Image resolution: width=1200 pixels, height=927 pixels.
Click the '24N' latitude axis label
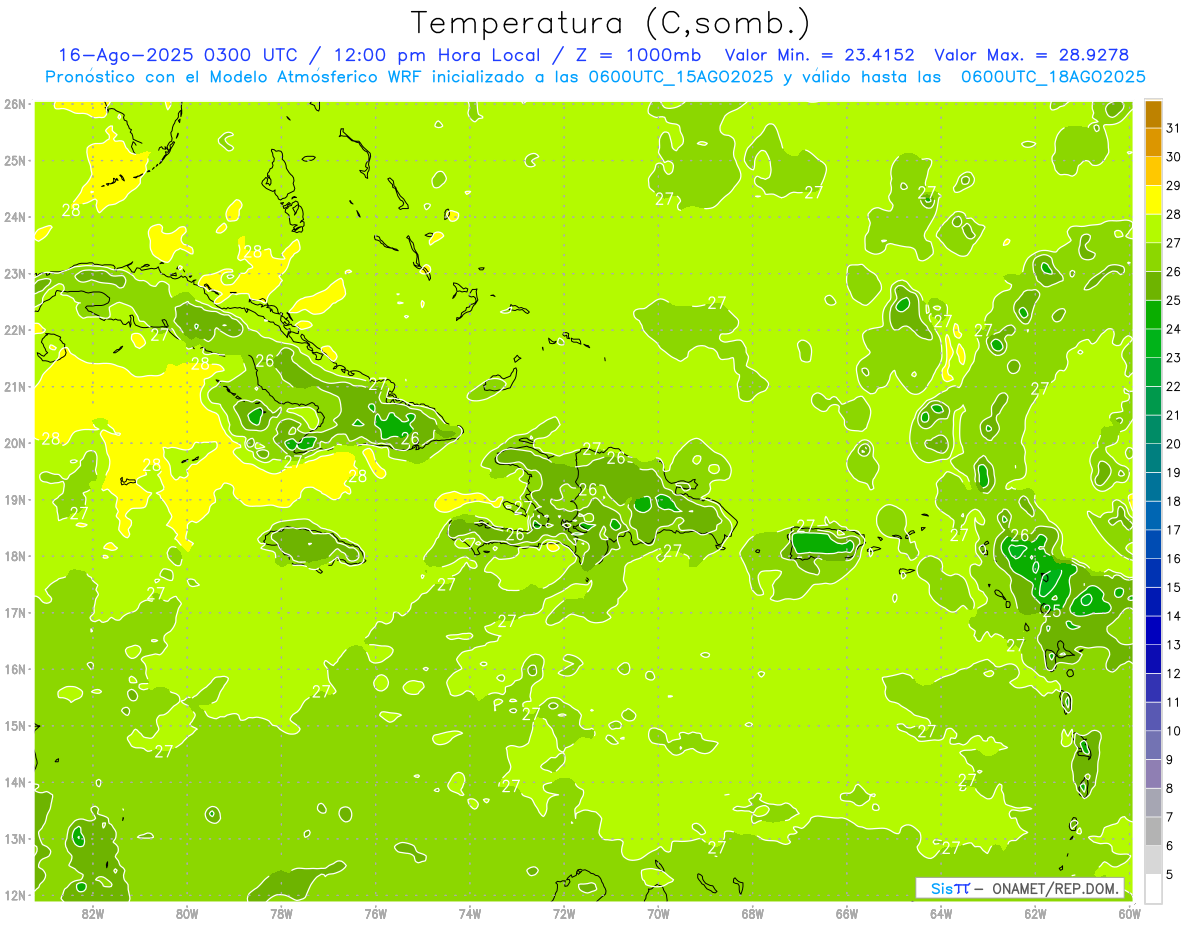click(x=15, y=217)
